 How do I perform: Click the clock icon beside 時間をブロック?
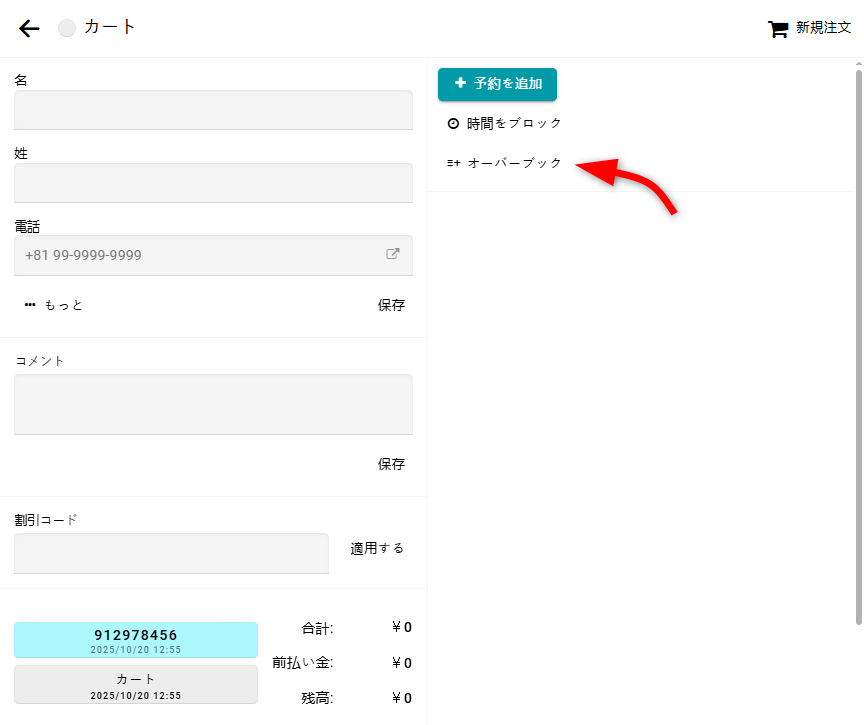(453, 123)
